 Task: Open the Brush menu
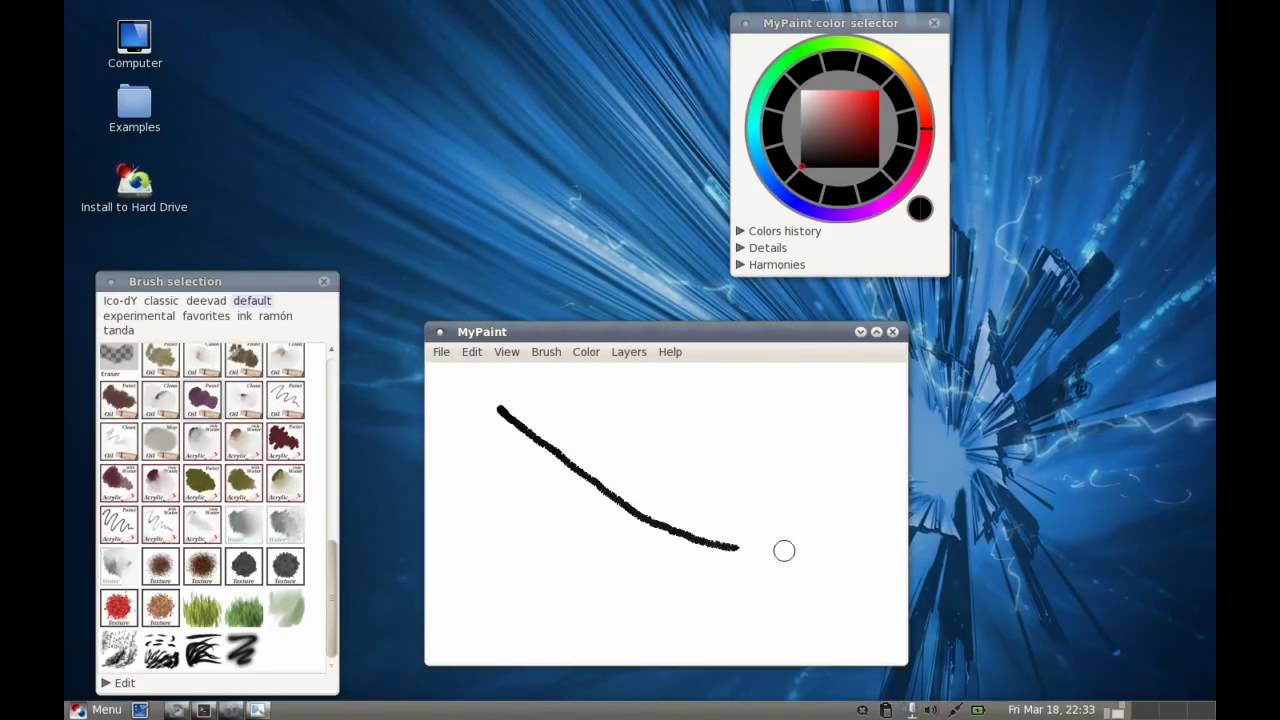[x=546, y=352]
